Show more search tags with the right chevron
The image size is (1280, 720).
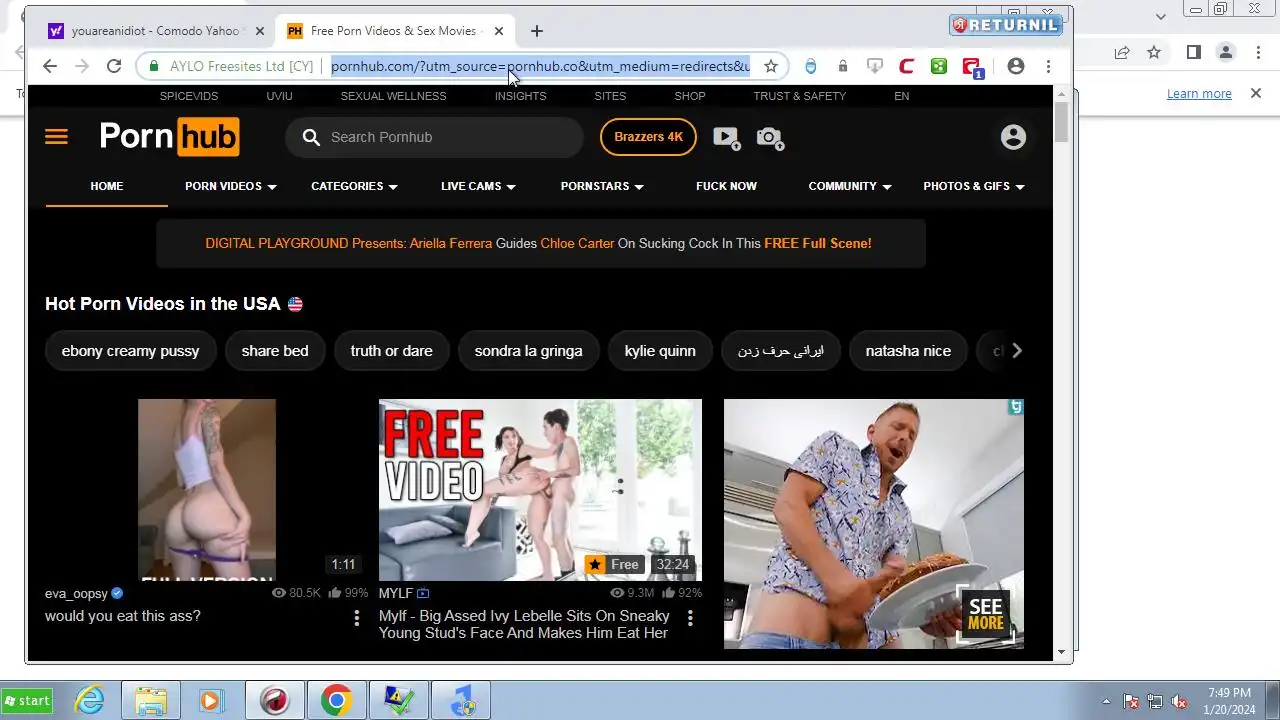tap(1016, 351)
